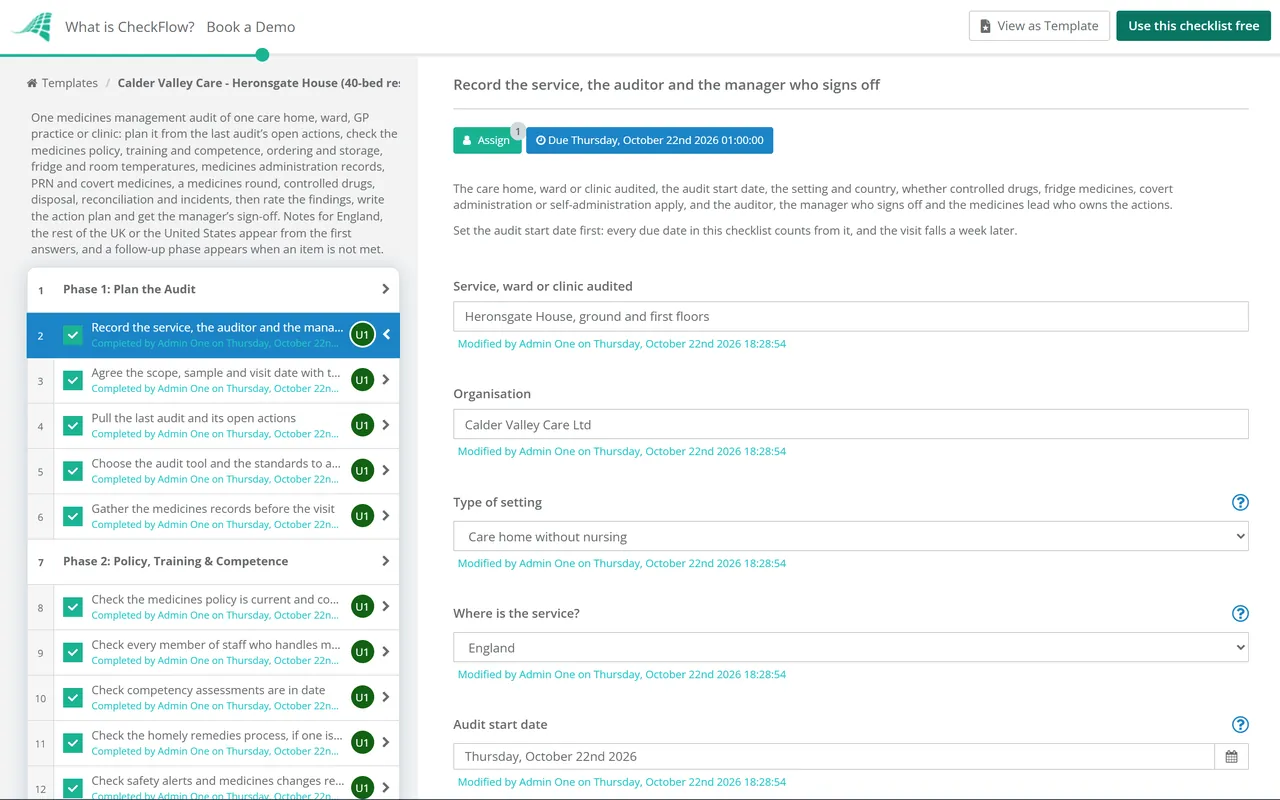
Task: Uncheck 'Pull the last audit and its open actions'
Action: (x=73, y=425)
